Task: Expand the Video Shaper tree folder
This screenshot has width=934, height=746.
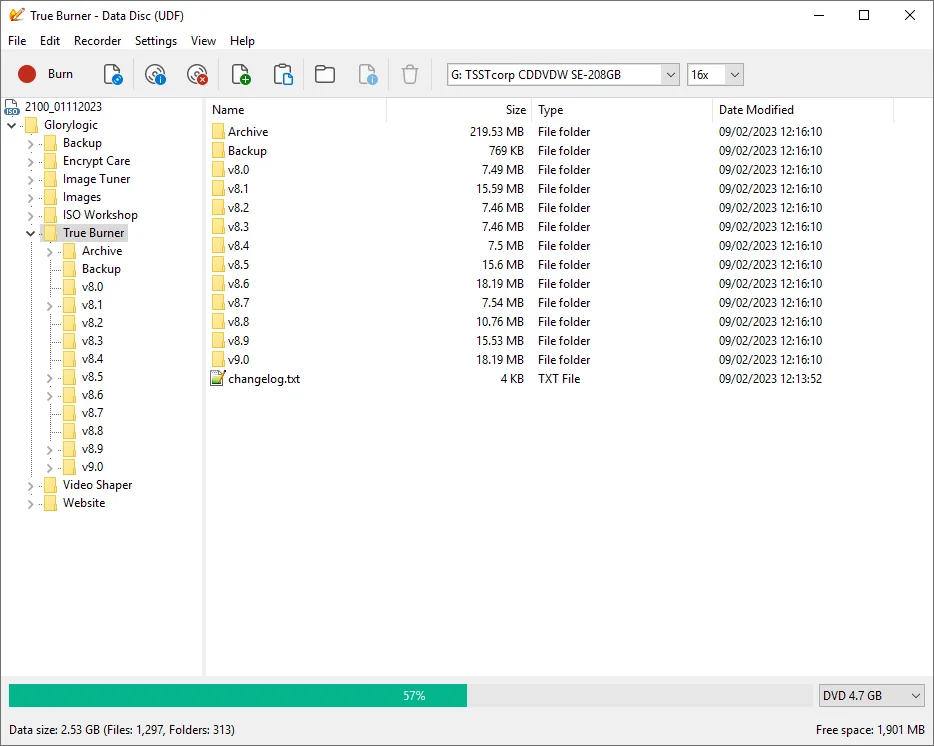Action: point(30,486)
